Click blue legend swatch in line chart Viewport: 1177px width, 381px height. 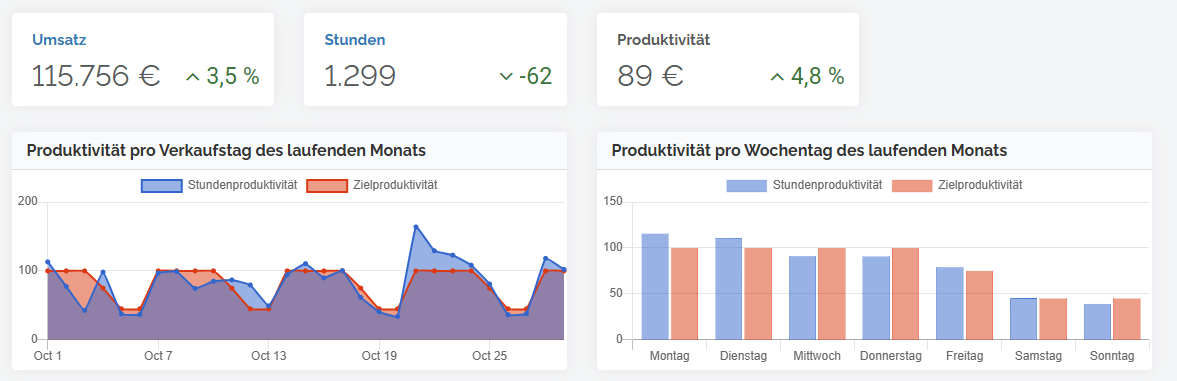(161, 185)
